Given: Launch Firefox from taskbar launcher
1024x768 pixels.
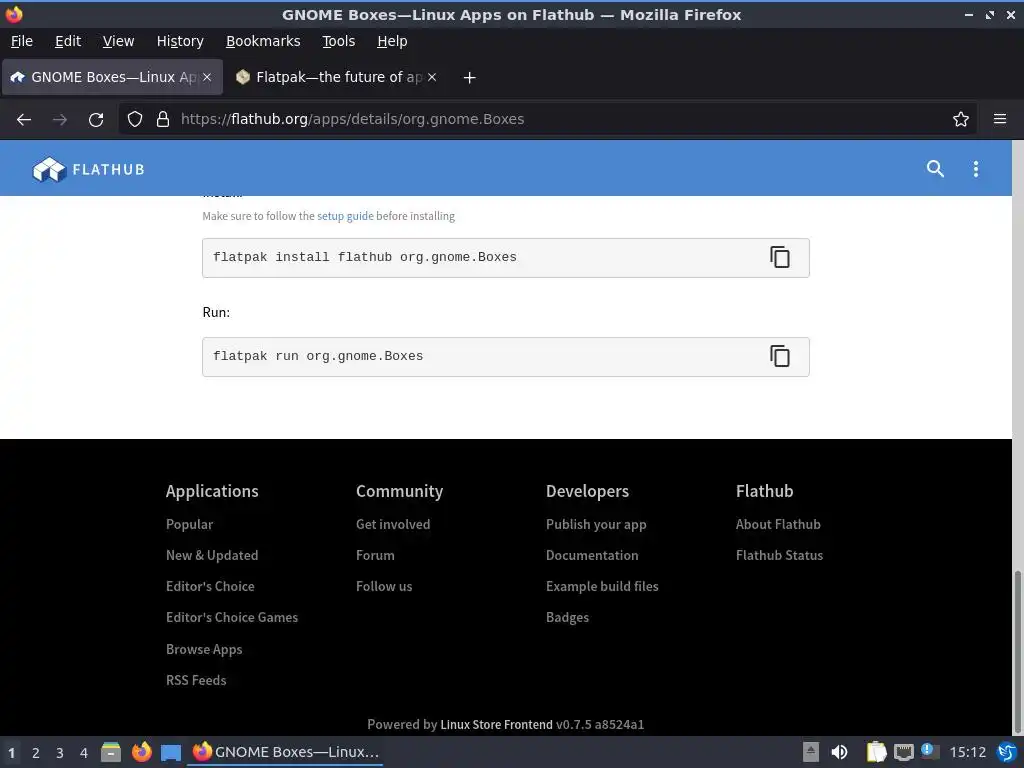Looking at the screenshot, I should click(x=141, y=752).
